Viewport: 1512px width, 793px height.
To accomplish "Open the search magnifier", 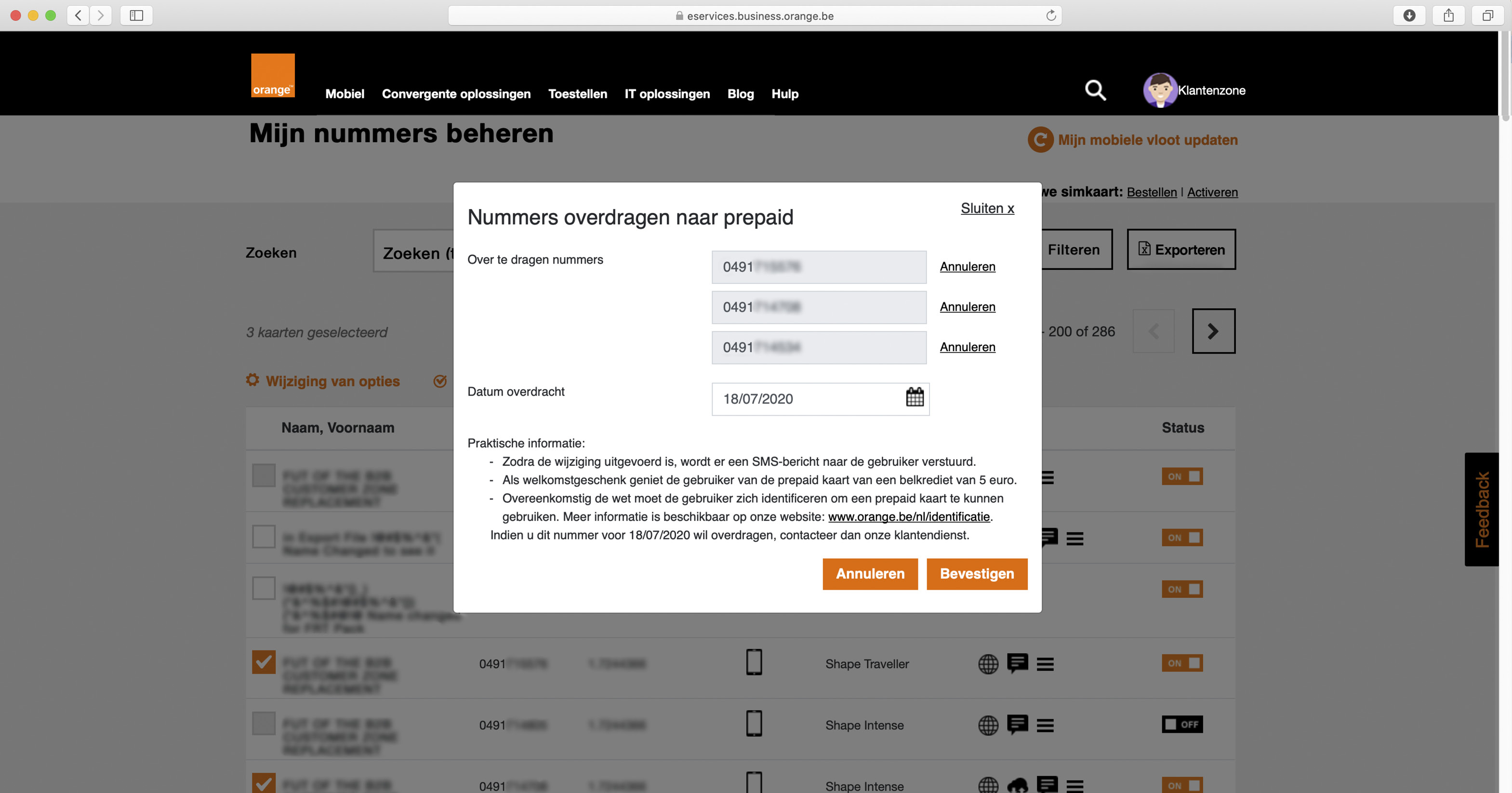I will pyautogui.click(x=1095, y=91).
